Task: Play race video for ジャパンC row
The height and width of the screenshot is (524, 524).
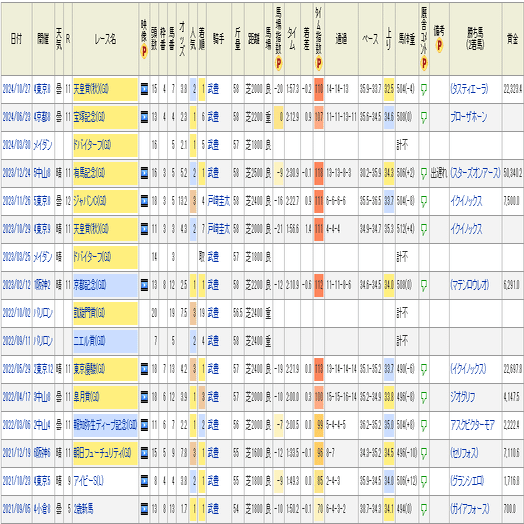Action: tap(144, 202)
